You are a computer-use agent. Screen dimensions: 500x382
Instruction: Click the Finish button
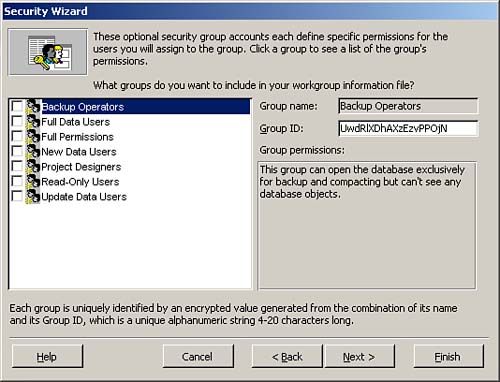448,357
